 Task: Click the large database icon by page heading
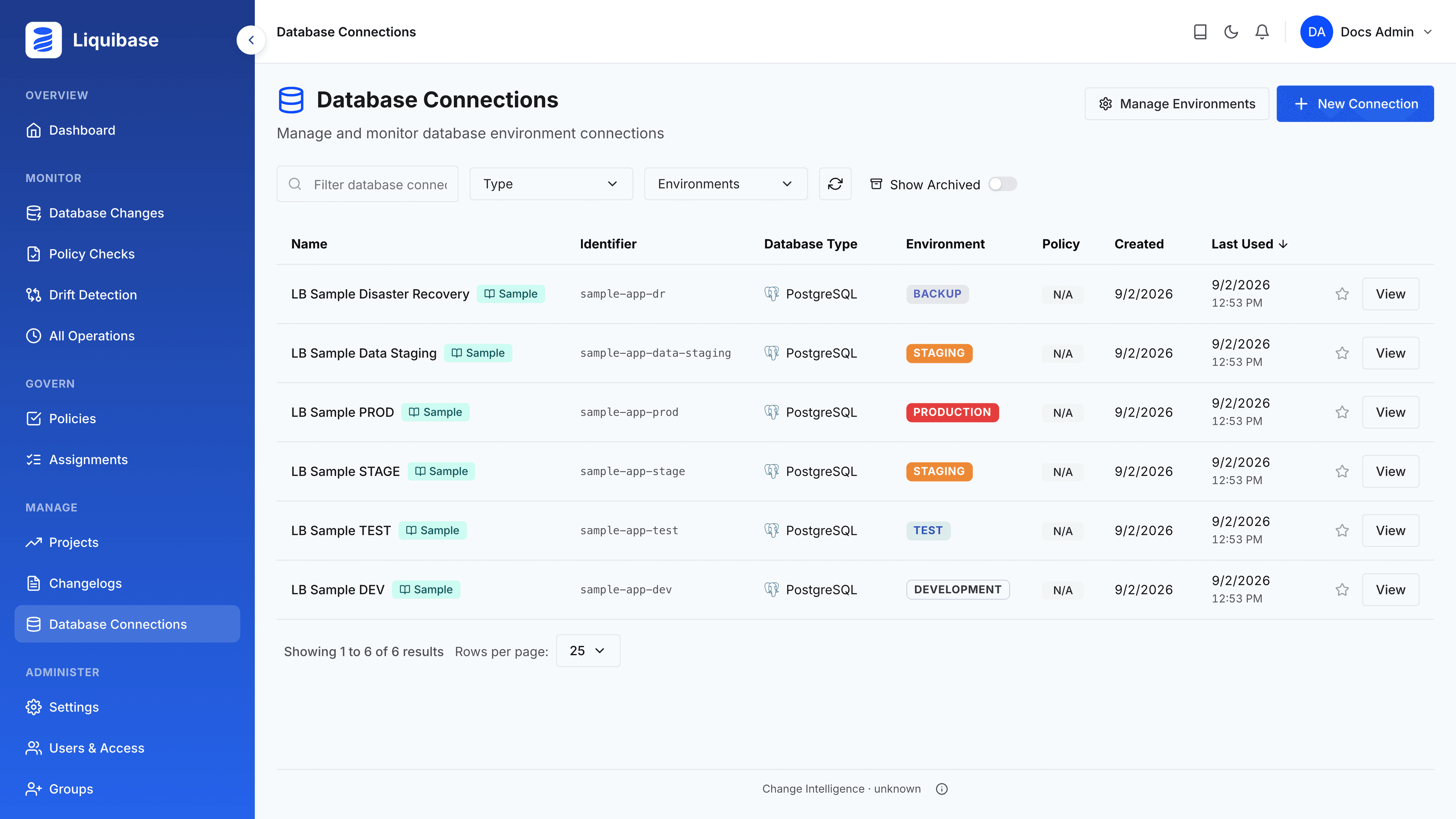click(291, 100)
